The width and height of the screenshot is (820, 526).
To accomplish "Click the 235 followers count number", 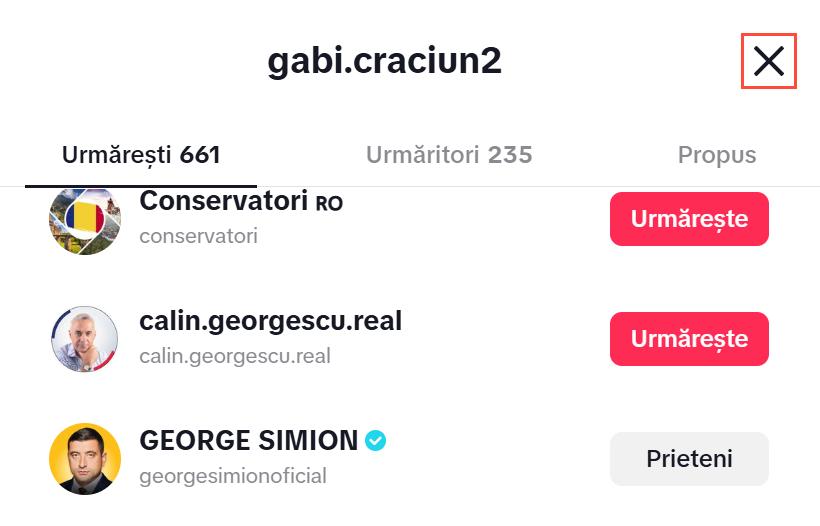I will (x=510, y=155).
